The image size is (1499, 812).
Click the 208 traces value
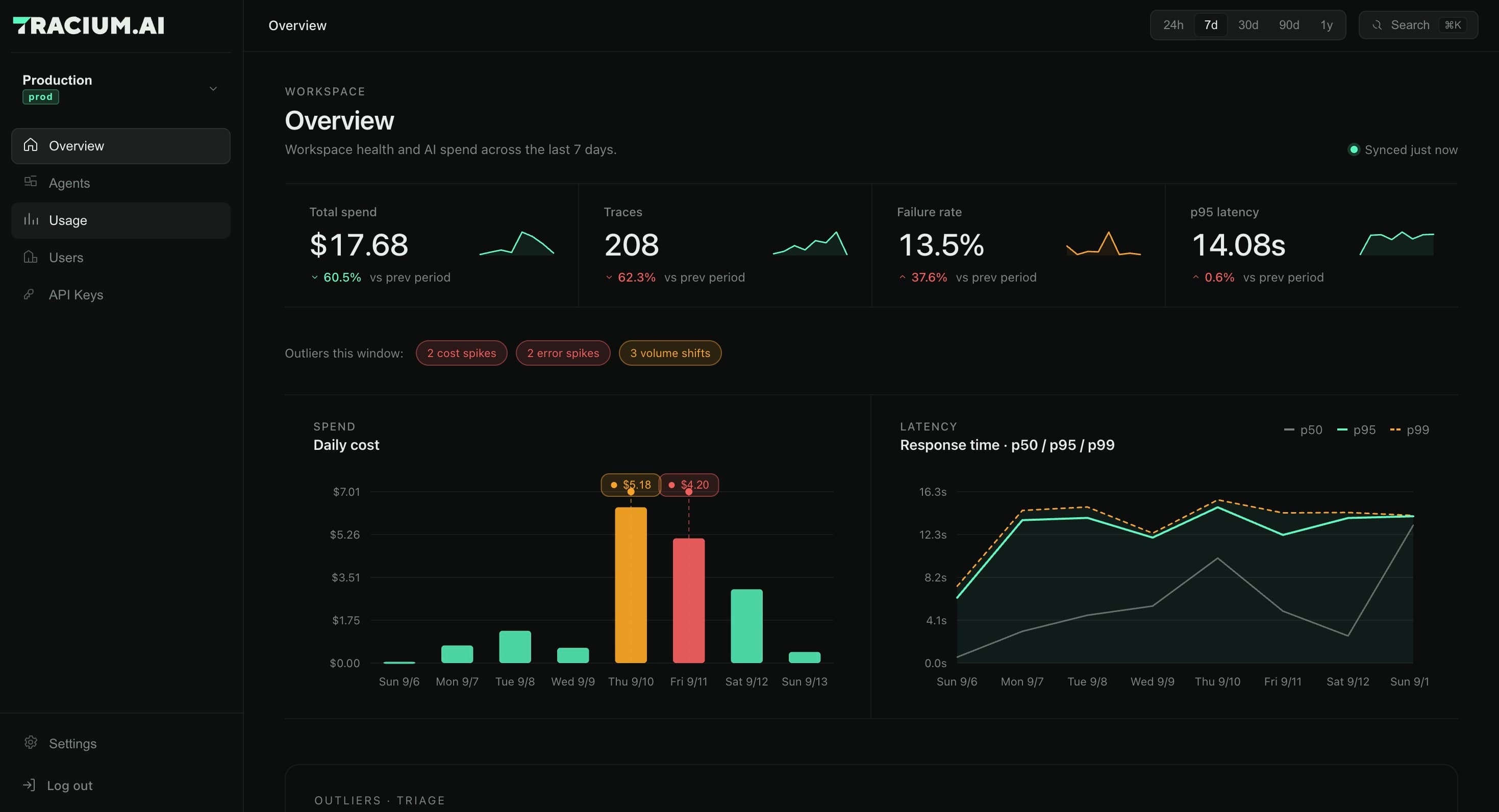click(x=631, y=244)
